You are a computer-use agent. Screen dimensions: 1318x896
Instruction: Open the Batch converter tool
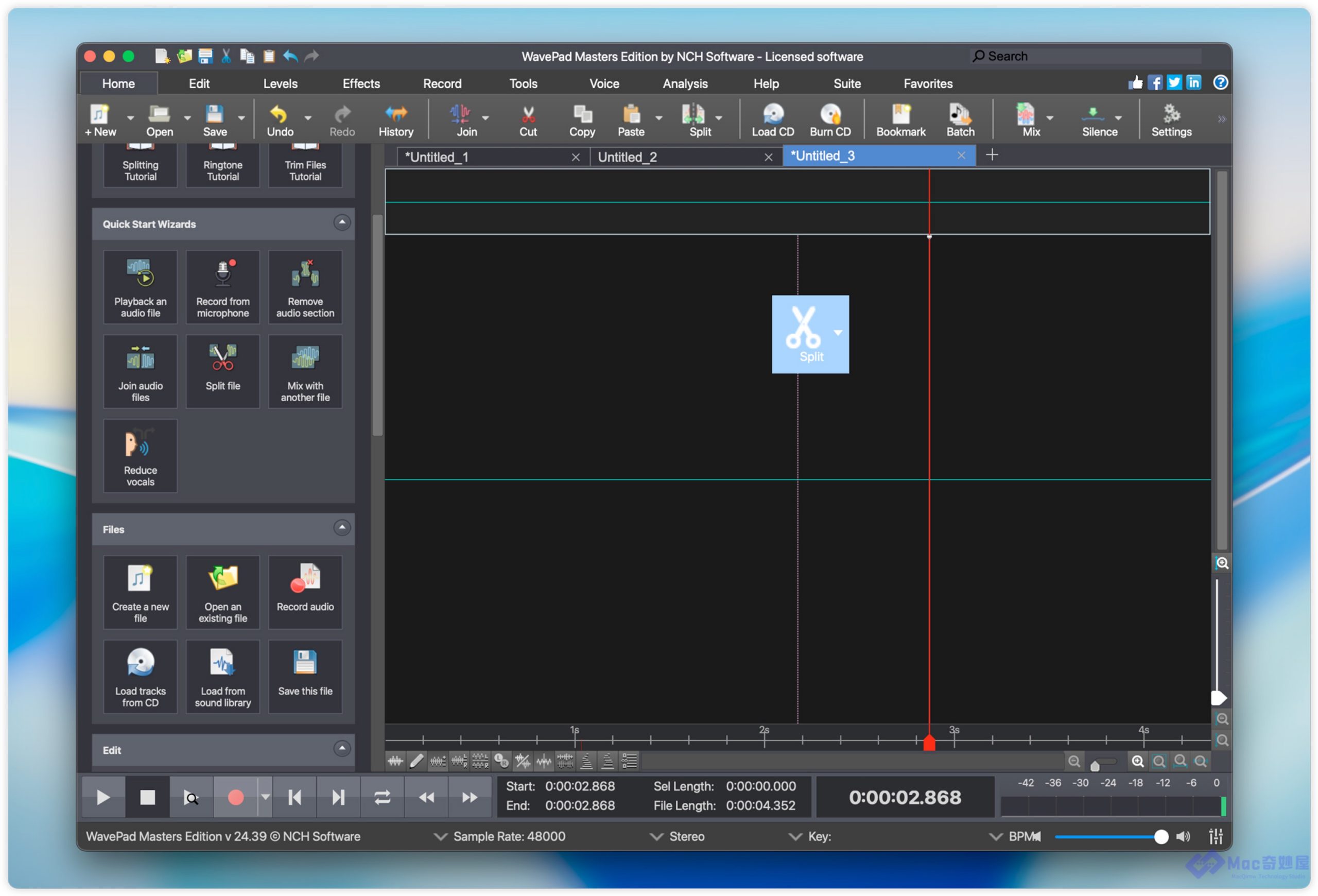pyautogui.click(x=960, y=119)
